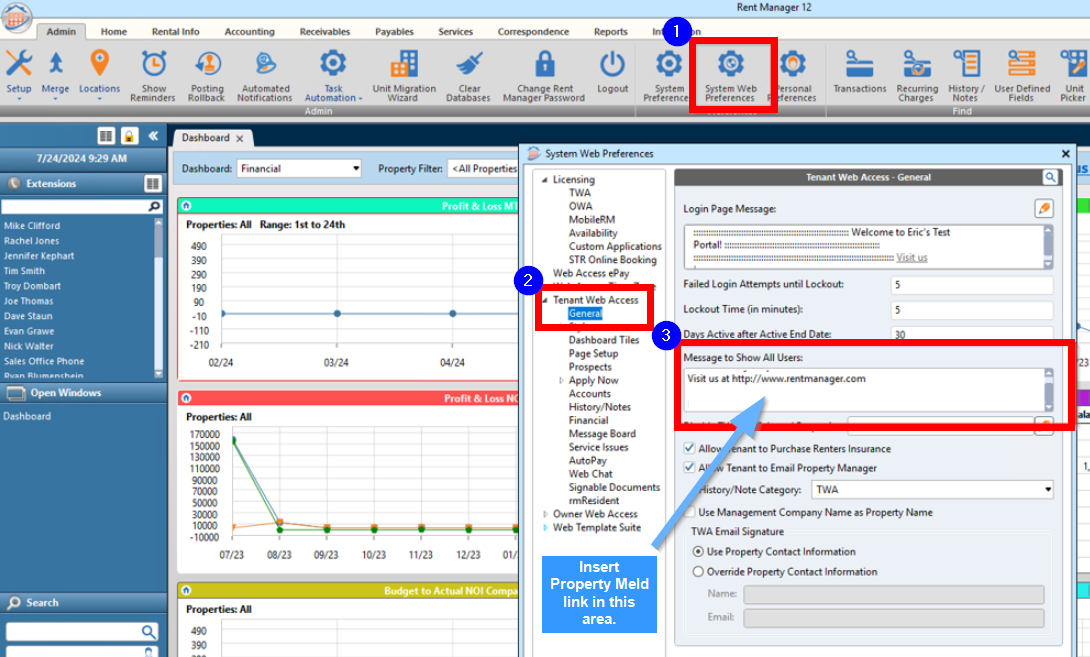The width and height of the screenshot is (1090, 657).
Task: Switch to the Accounting ribbon tab
Action: pos(249,32)
